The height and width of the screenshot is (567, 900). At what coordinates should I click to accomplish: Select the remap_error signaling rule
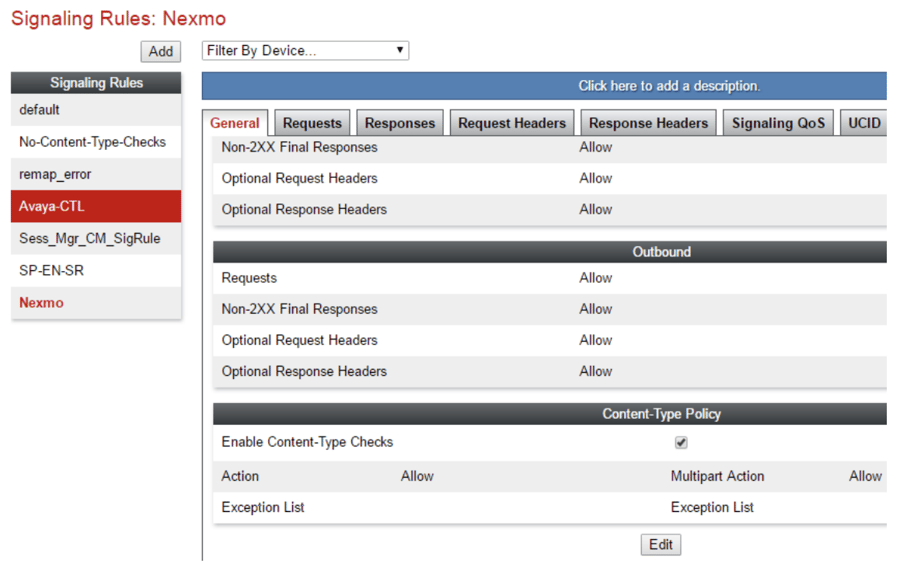pyautogui.click(x=96, y=174)
